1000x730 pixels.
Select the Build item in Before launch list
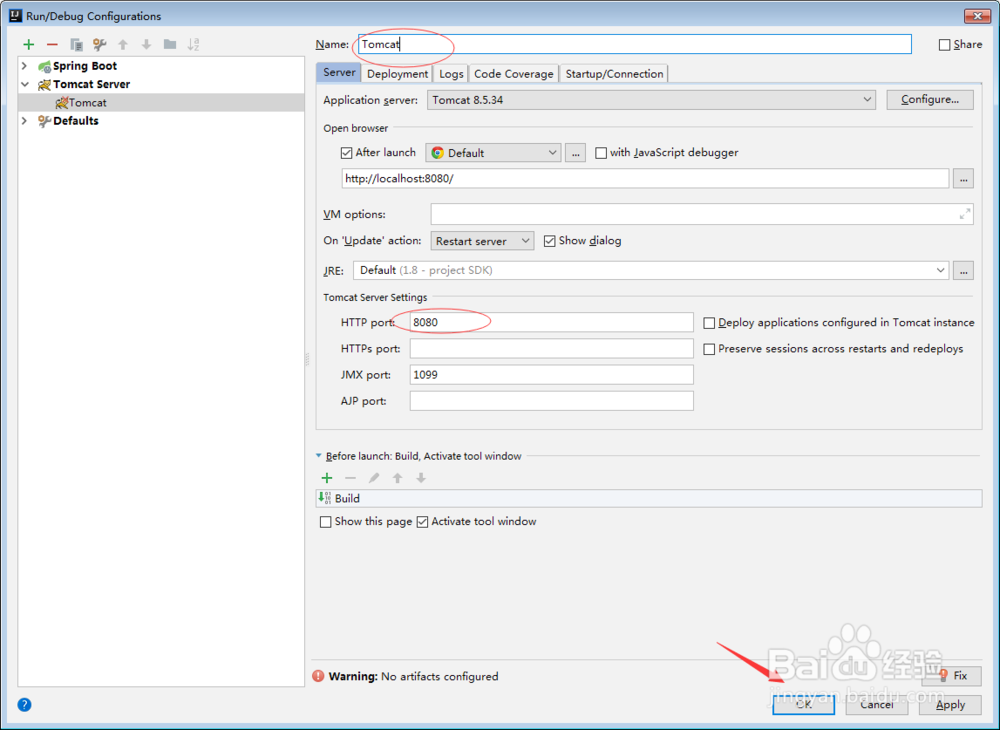pyautogui.click(x=649, y=499)
